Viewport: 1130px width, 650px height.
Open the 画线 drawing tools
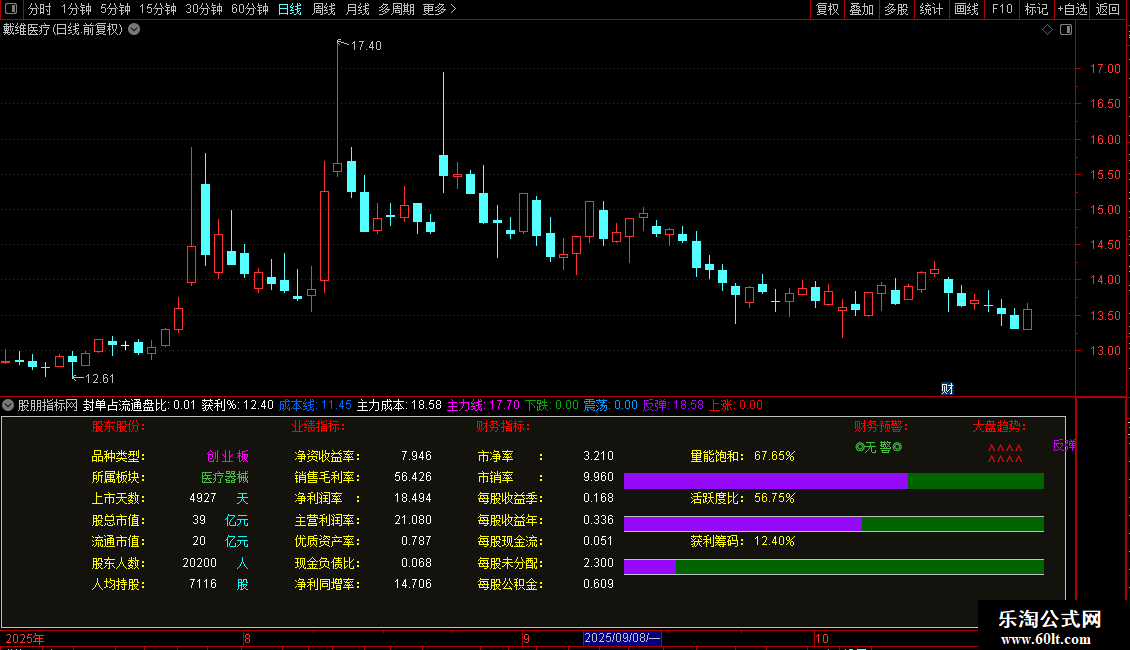967,10
